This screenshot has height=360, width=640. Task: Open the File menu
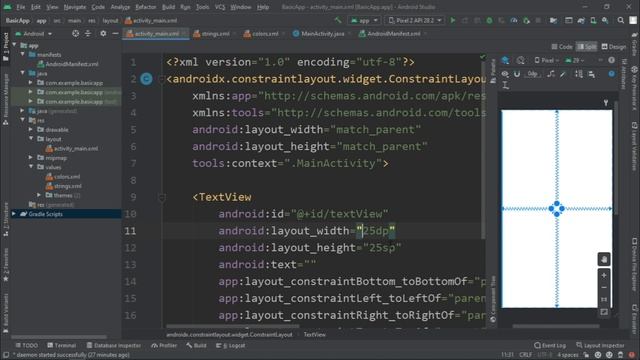[x=20, y=7]
